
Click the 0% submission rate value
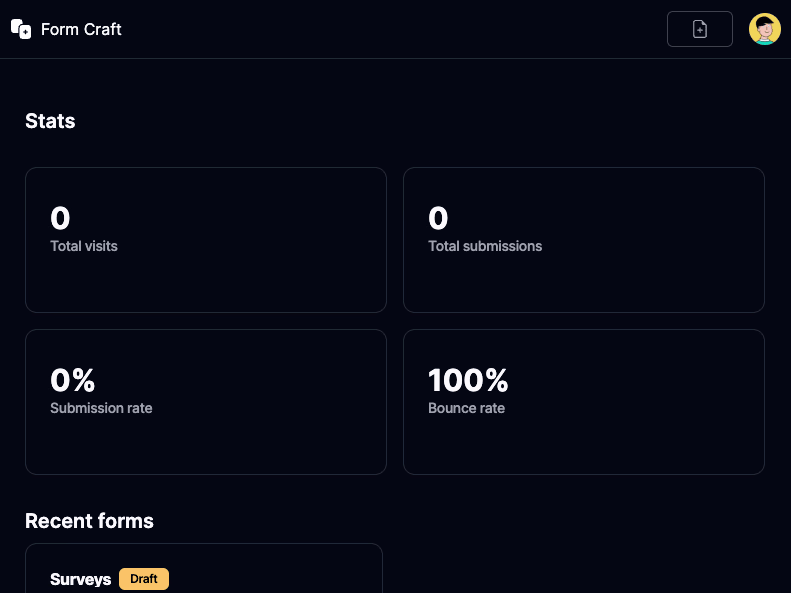pos(72,380)
